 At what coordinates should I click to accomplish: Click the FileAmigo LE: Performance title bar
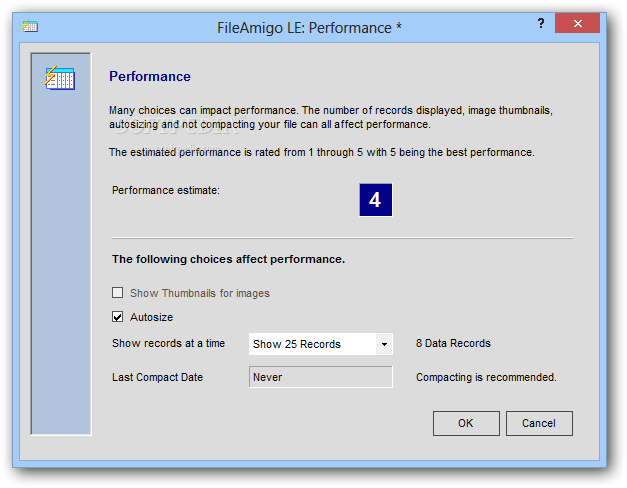(309, 28)
